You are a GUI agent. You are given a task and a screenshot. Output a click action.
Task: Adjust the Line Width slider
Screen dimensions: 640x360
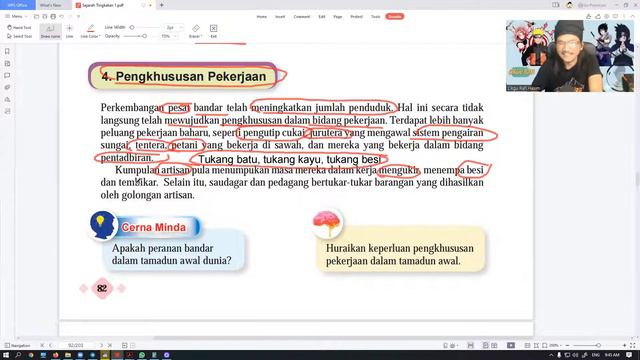(144, 27)
